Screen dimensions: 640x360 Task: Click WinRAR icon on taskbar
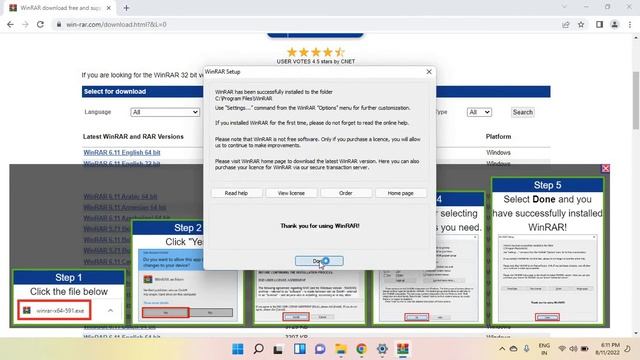pyautogui.click(x=403, y=349)
